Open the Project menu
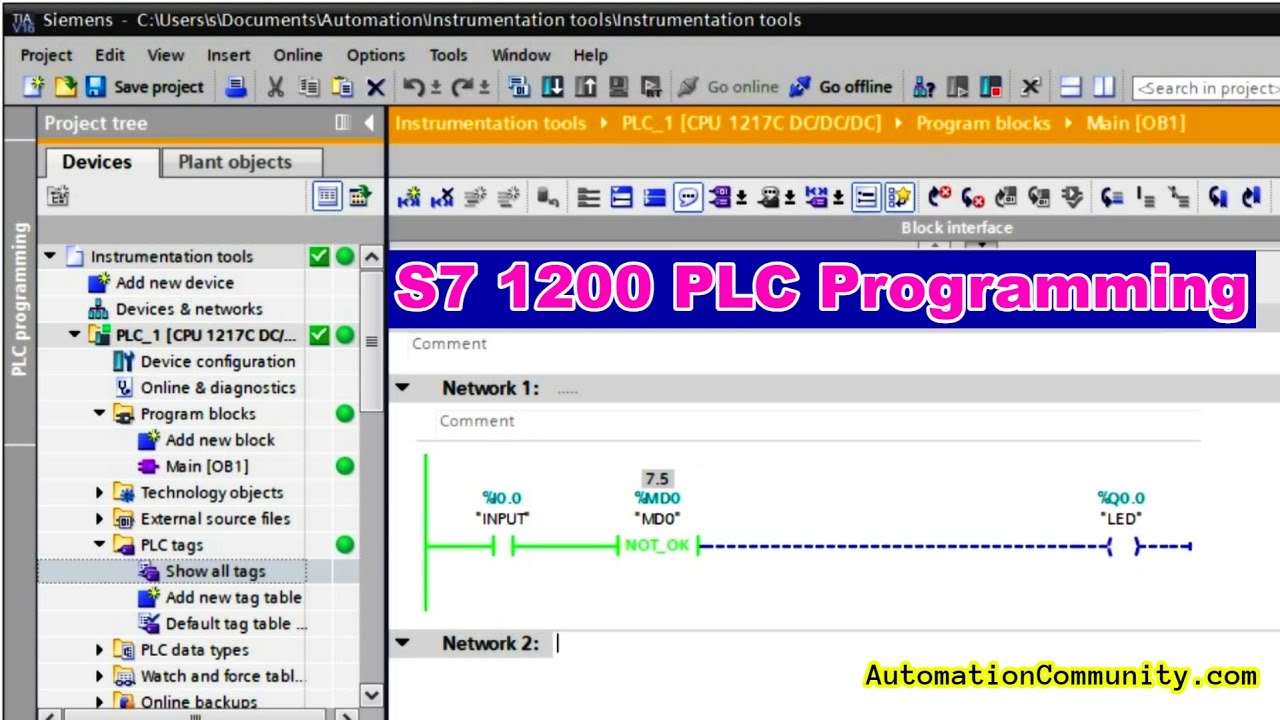Image resolution: width=1280 pixels, height=720 pixels. 46,55
